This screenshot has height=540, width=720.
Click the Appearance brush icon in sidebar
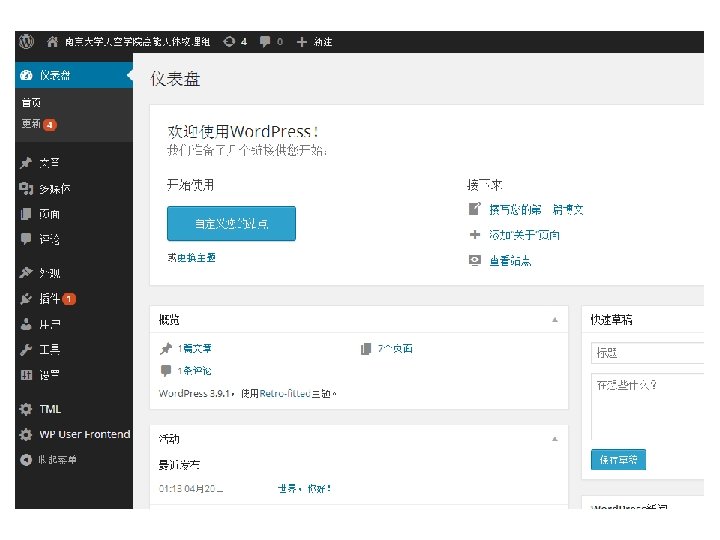coord(26,273)
